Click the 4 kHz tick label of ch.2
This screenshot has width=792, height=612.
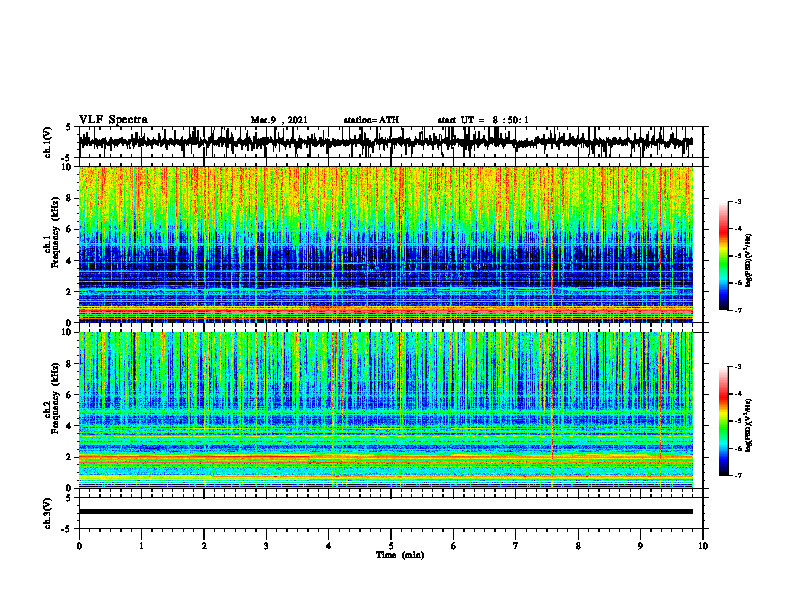click(x=69, y=426)
